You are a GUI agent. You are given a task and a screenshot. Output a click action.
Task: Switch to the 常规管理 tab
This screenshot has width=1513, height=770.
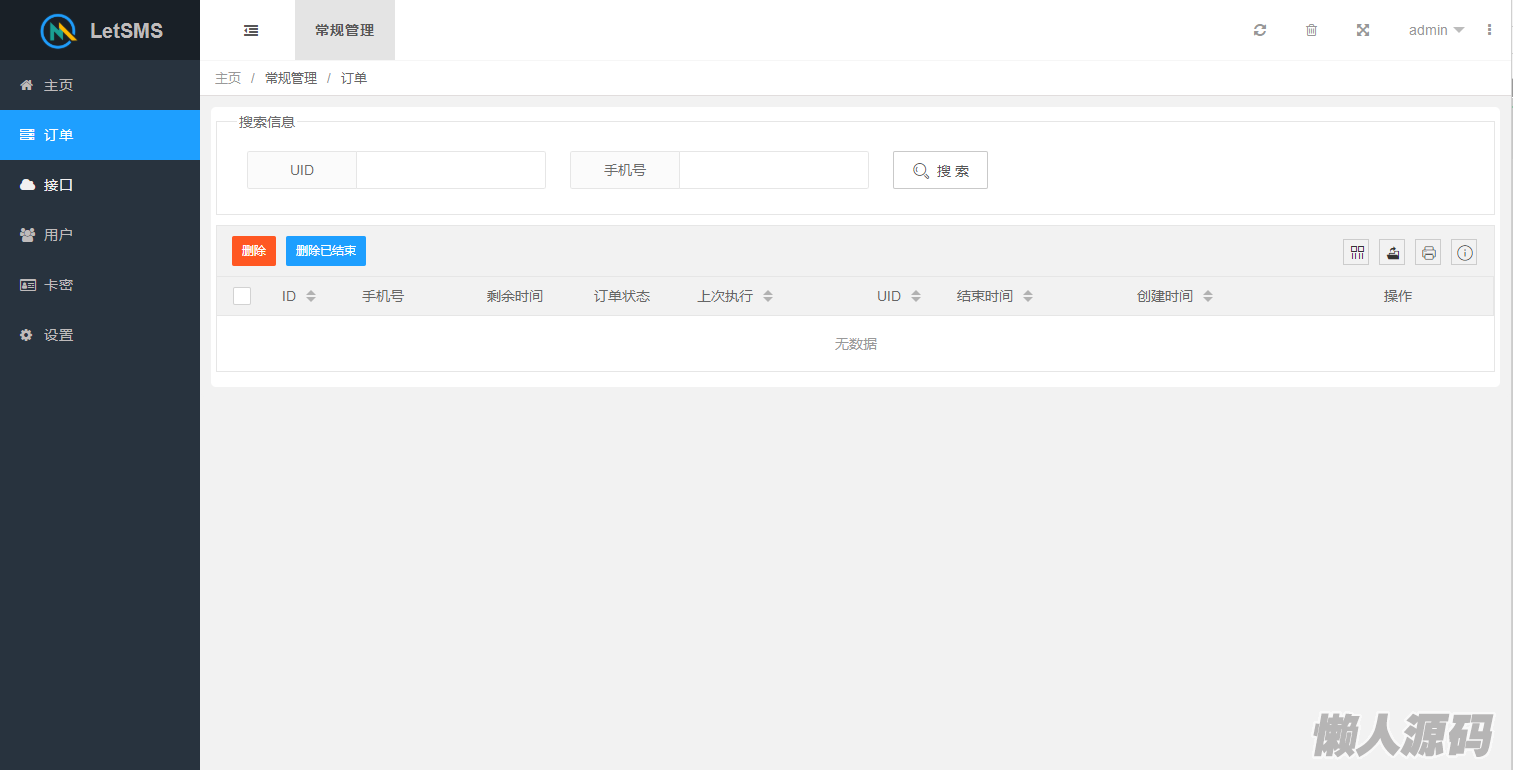pyautogui.click(x=344, y=30)
